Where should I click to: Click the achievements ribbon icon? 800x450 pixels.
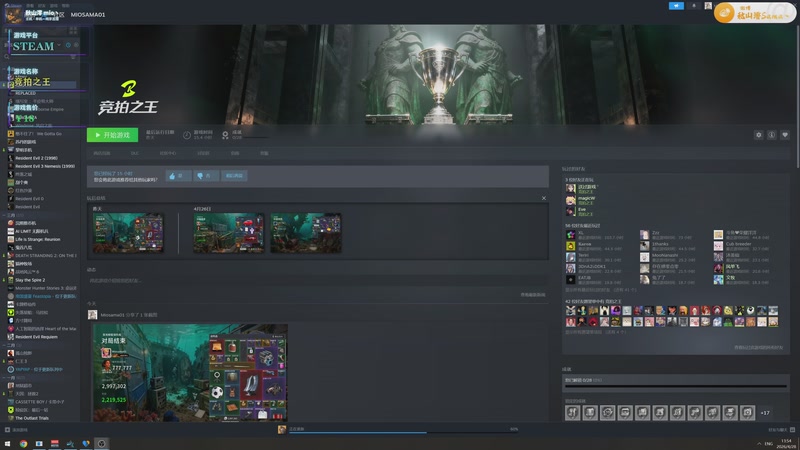tap(225, 135)
